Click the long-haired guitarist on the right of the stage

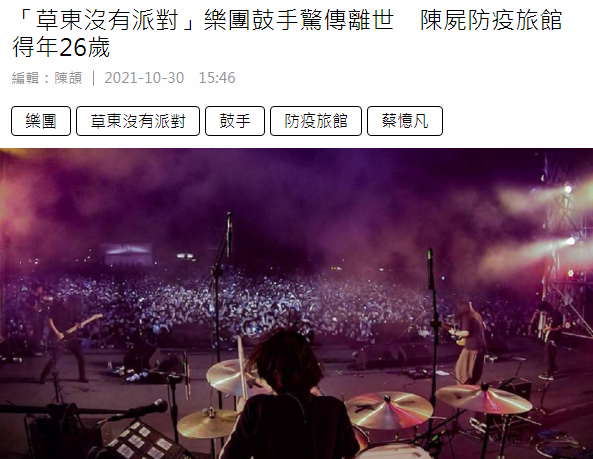pyautogui.click(x=468, y=342)
